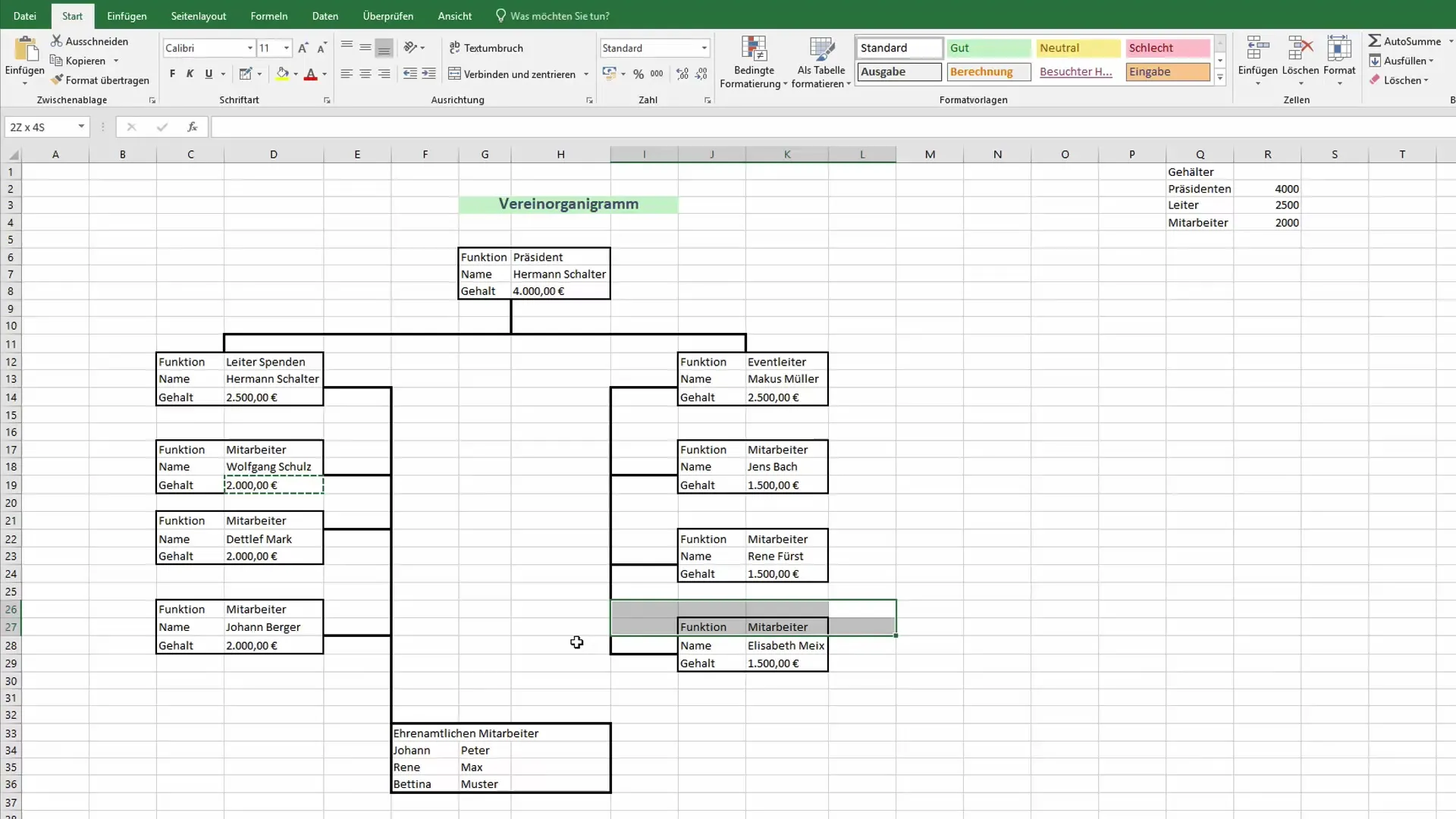
Task: Select cell with Vereinorganigramm title
Action: coord(568,204)
